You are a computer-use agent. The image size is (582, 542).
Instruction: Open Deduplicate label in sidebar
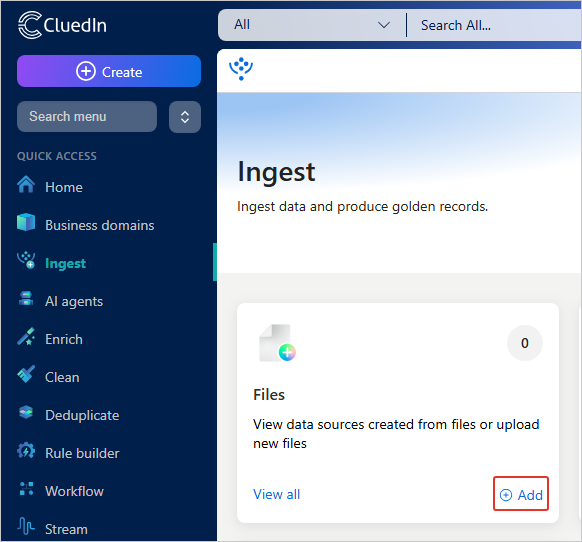pos(82,415)
